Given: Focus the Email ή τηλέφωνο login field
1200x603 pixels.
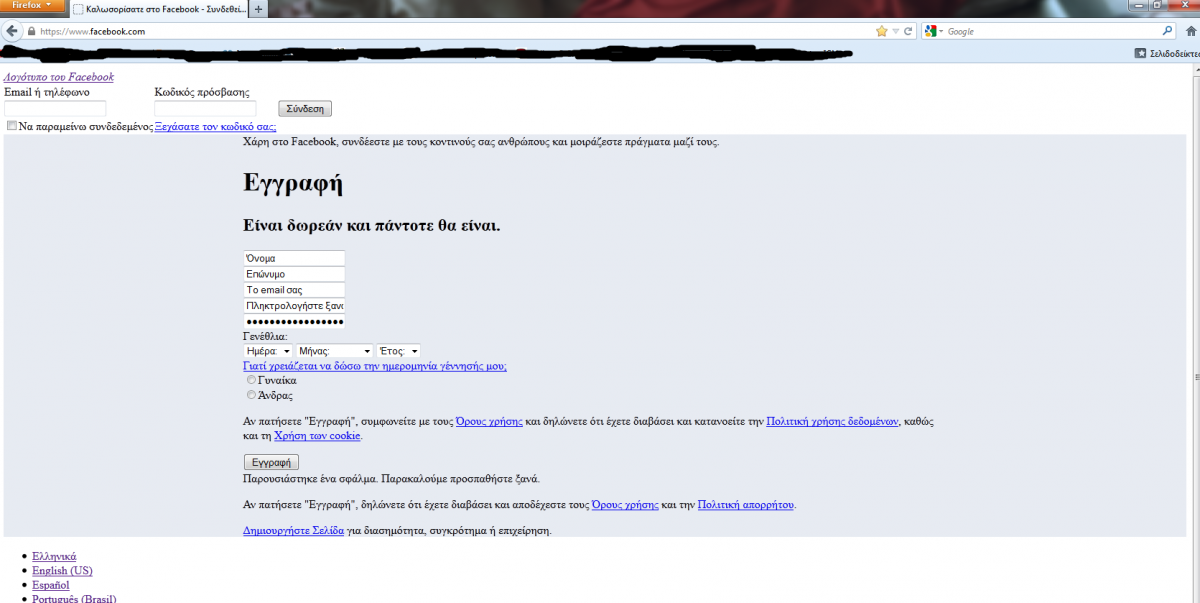Looking at the screenshot, I should [55, 108].
